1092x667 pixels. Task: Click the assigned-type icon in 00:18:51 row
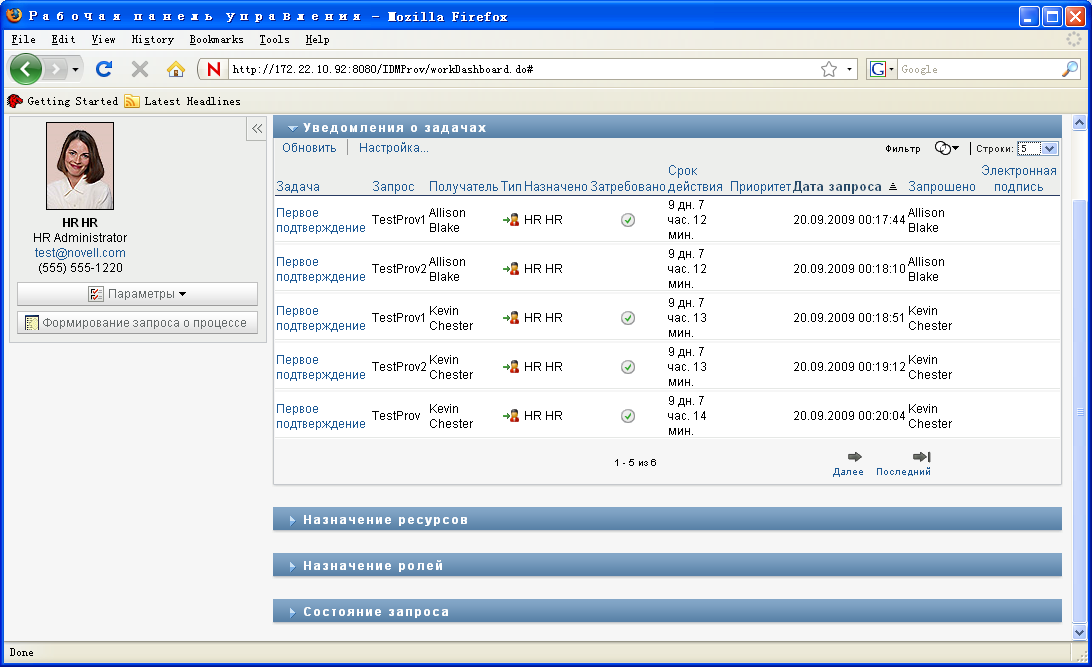pyautogui.click(x=511, y=318)
